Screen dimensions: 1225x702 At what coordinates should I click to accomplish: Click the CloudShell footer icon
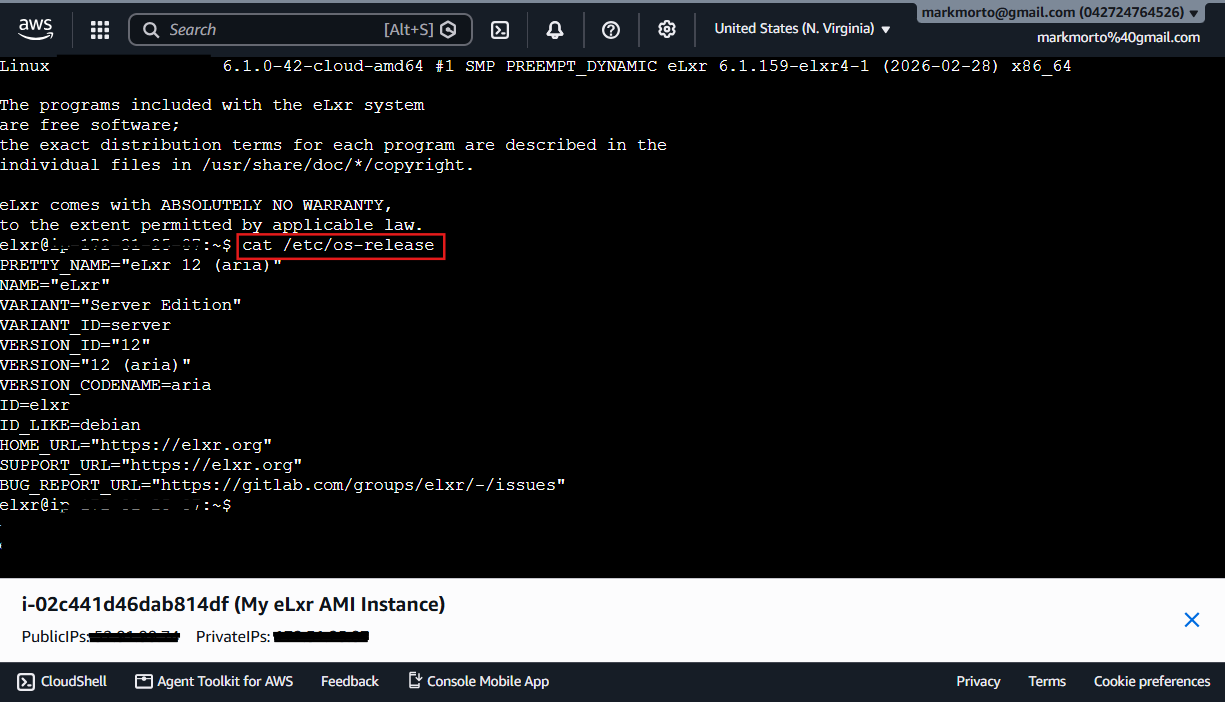(x=26, y=681)
